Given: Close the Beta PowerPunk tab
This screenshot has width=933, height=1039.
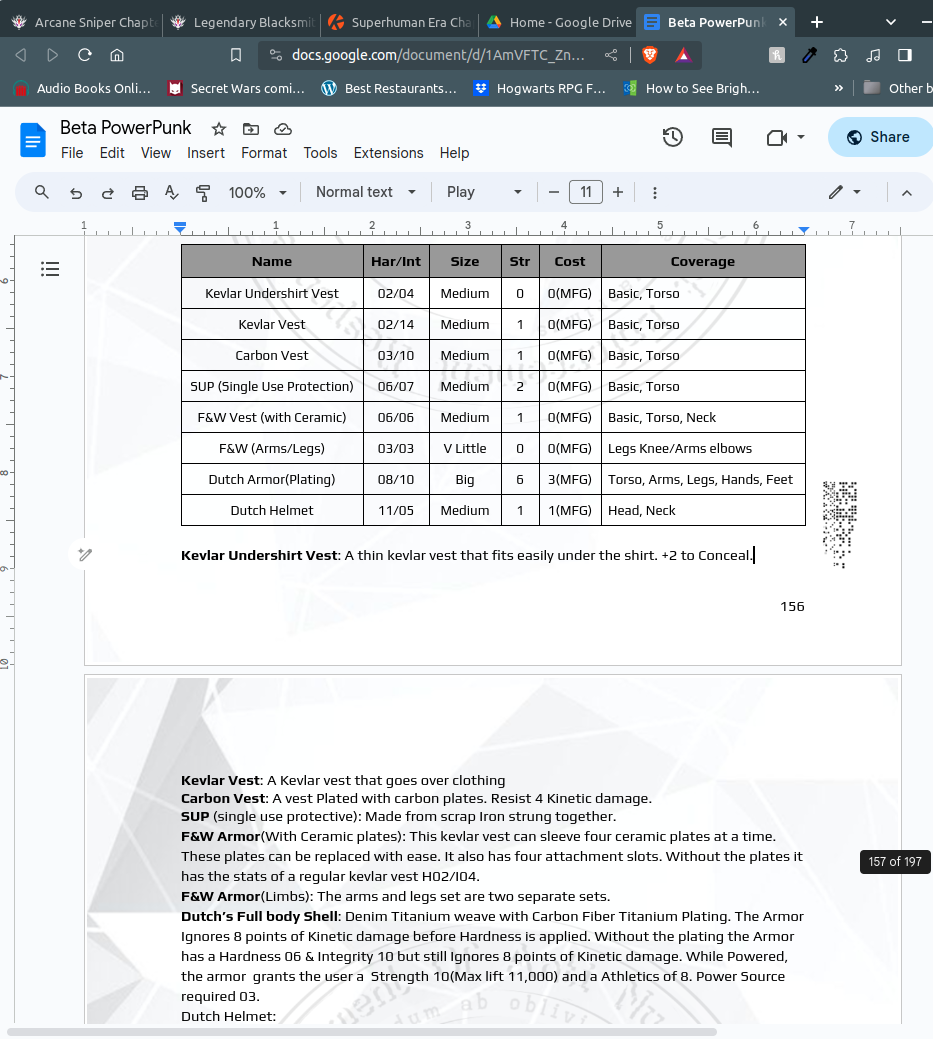Looking at the screenshot, I should (x=783, y=22).
